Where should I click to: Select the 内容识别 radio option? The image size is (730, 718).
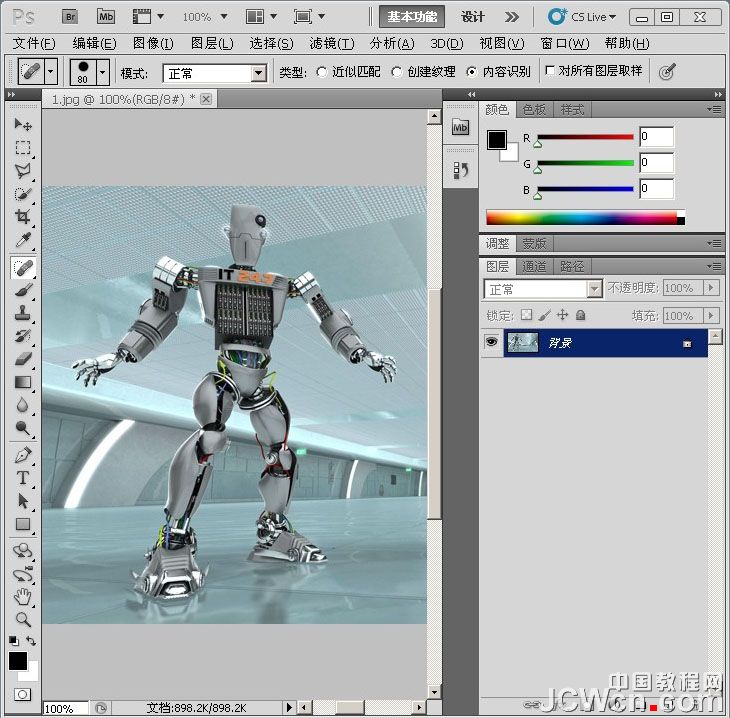click(x=472, y=72)
